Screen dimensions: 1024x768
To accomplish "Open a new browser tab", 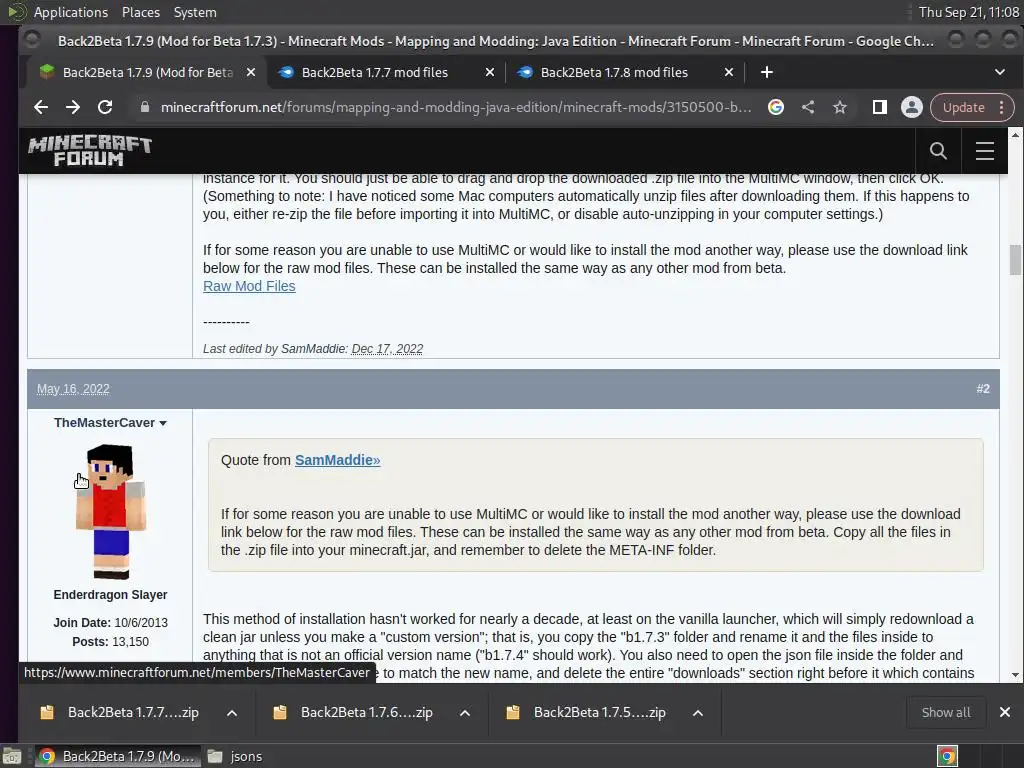I will click(767, 72).
